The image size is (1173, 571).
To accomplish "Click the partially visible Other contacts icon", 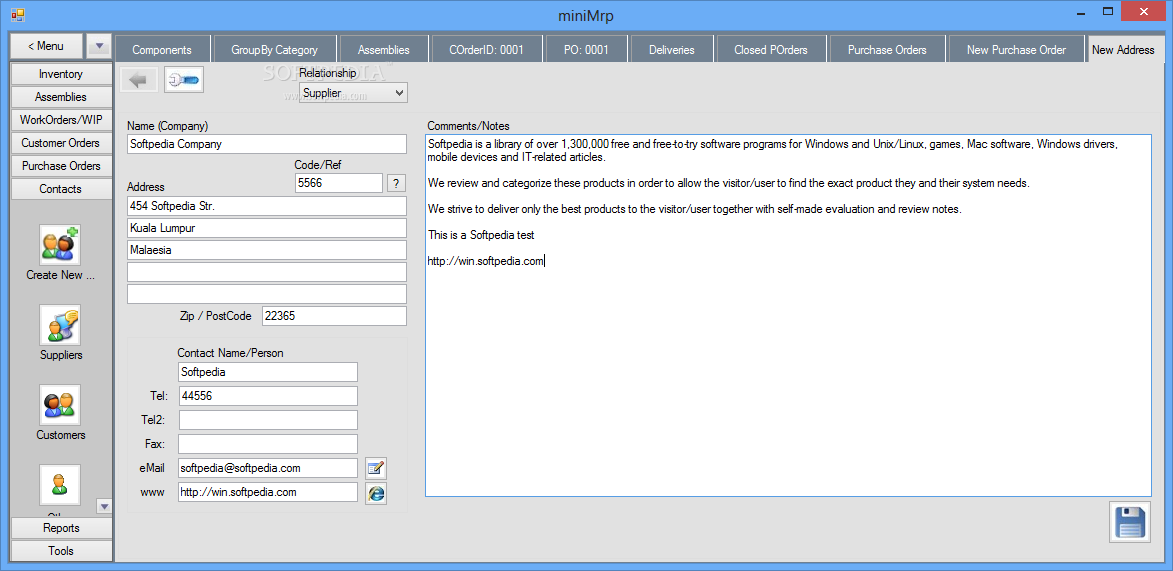I will 61,485.
